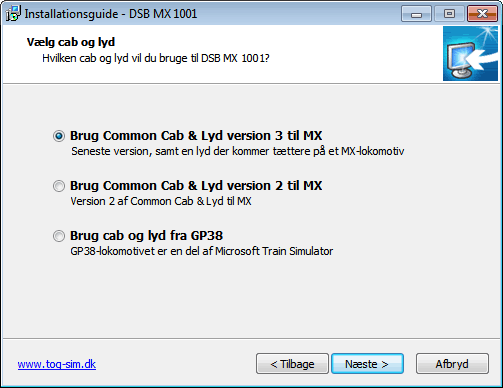Close the installer window
503x388 pixels.
pos(482,14)
